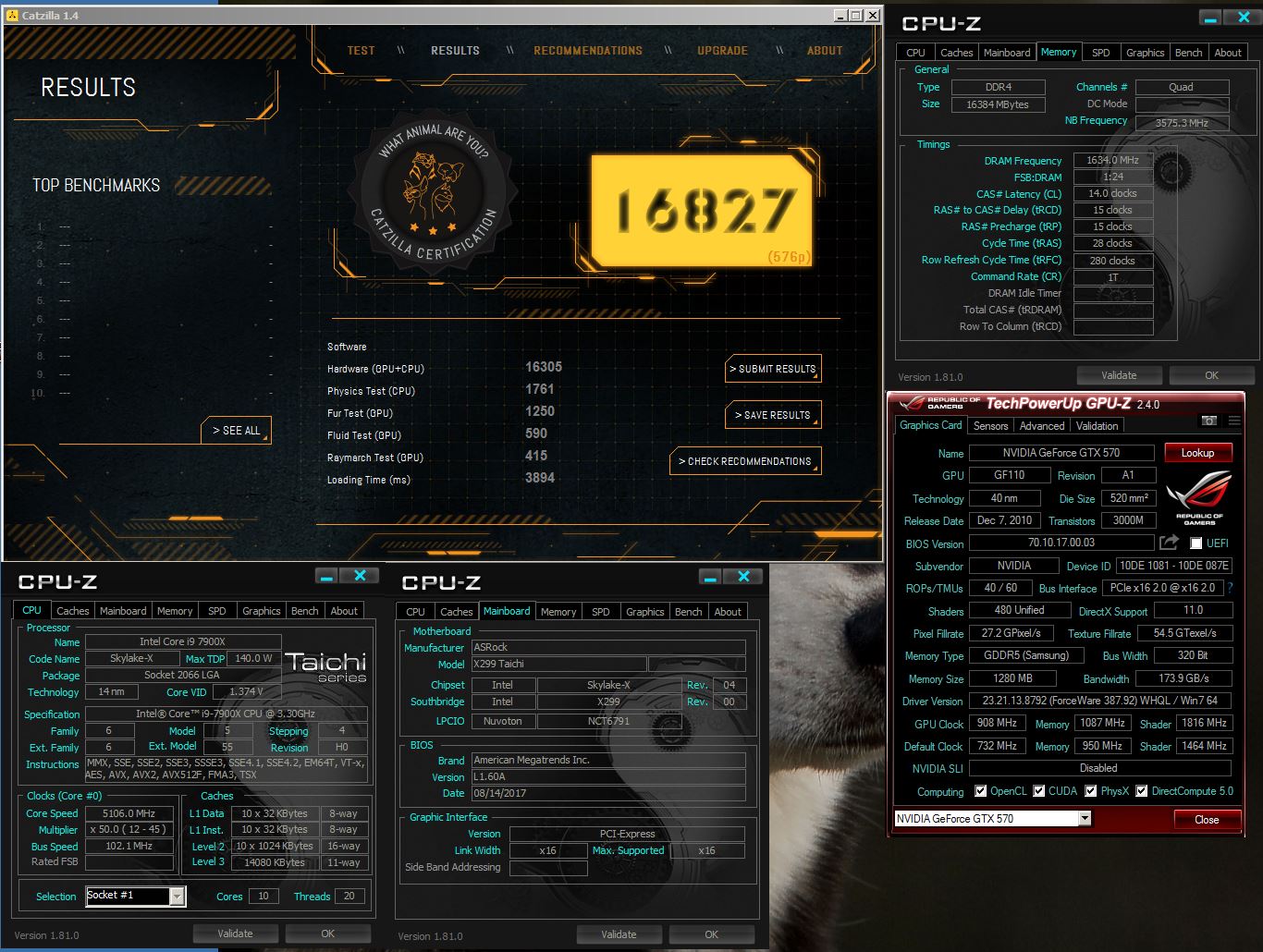The height and width of the screenshot is (952, 1263).
Task: Select Bench tab in CPU-Z Mainboard window
Action: [x=688, y=612]
